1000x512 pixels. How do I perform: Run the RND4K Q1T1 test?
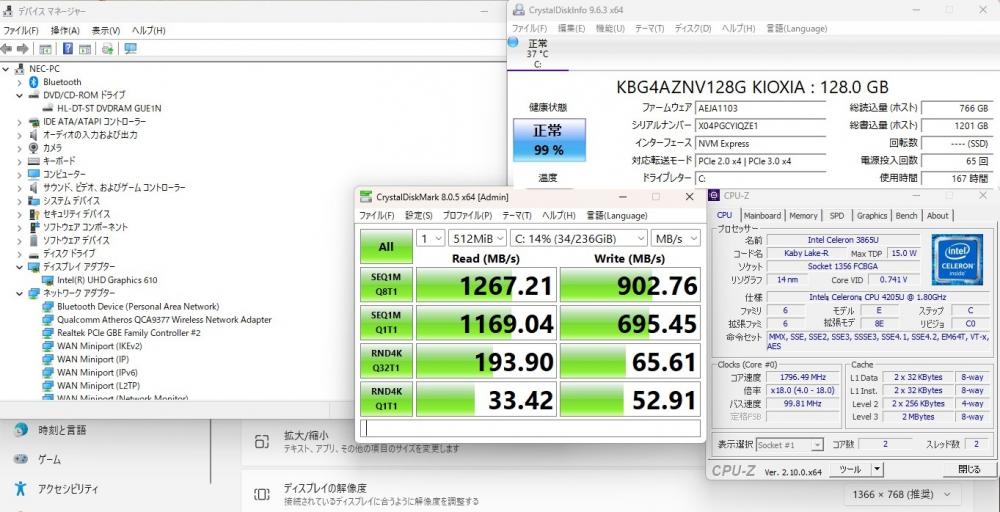click(x=386, y=399)
